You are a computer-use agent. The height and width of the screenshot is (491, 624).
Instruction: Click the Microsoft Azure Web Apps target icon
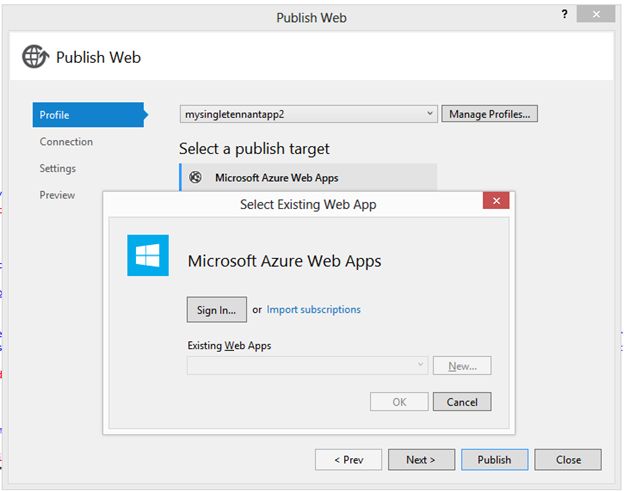(x=195, y=177)
